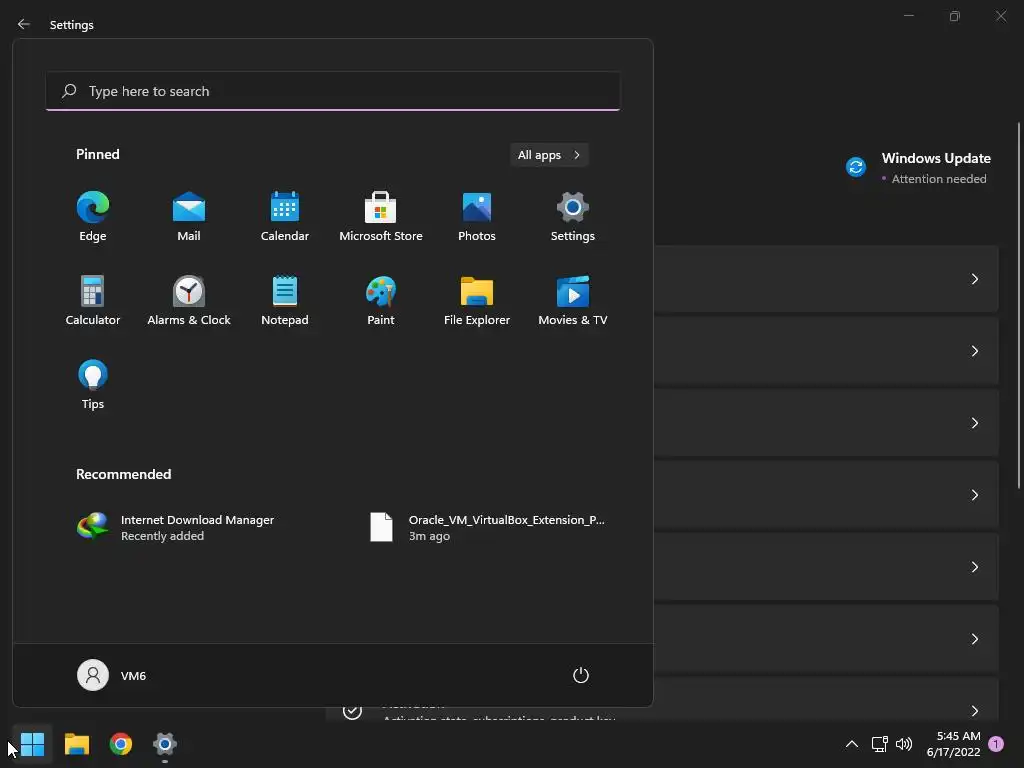Click the Windows Start button on taskbar
1024x768 pixels.
32,744
